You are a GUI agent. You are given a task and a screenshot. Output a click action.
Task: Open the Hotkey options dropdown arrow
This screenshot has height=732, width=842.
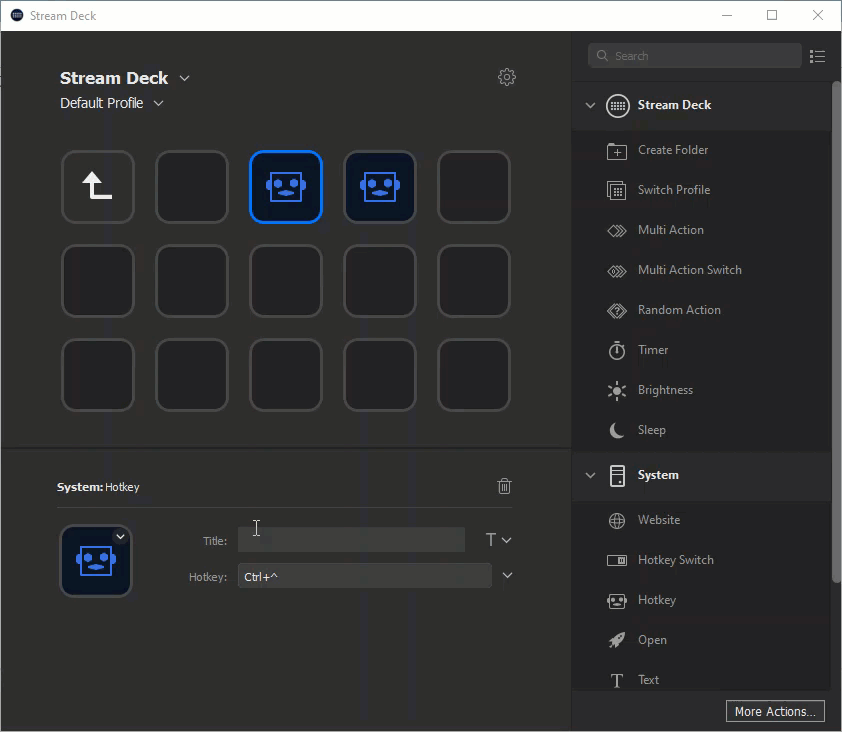coord(507,575)
